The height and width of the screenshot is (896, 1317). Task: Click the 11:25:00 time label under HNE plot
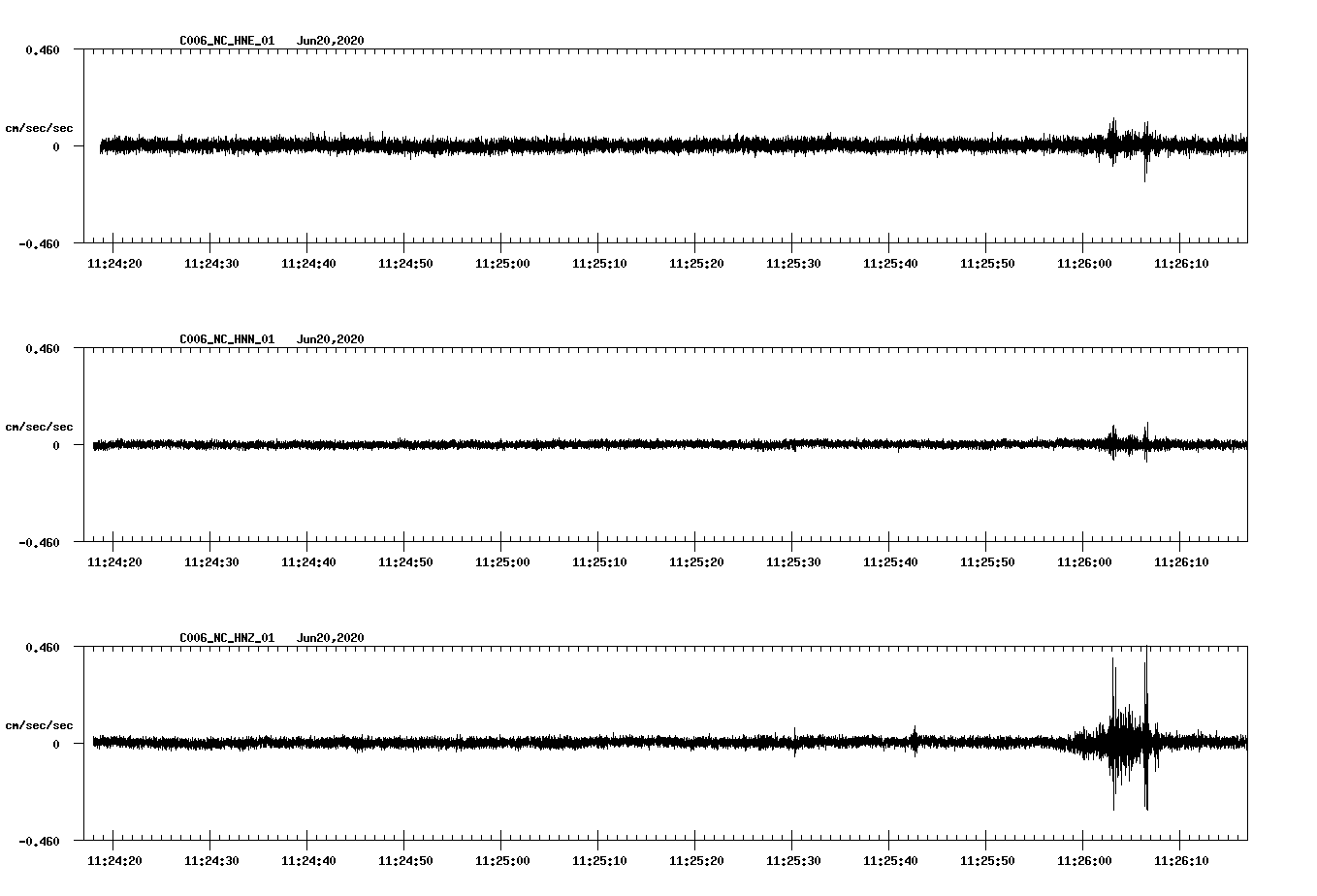click(502, 264)
